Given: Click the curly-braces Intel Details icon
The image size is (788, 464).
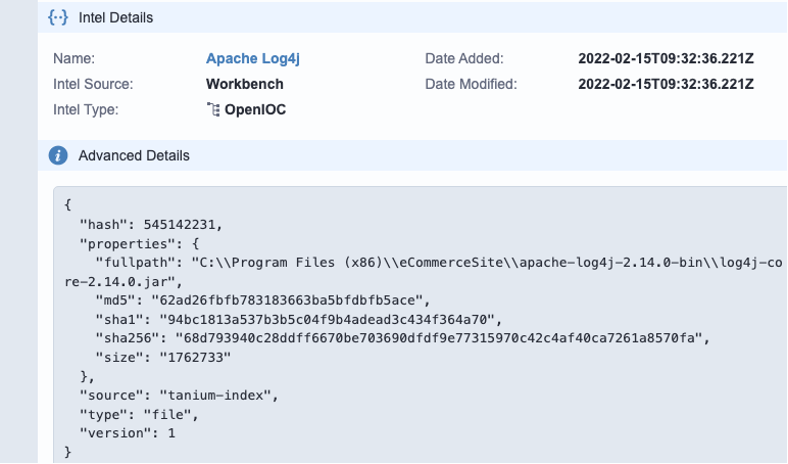Looking at the screenshot, I should click(58, 18).
